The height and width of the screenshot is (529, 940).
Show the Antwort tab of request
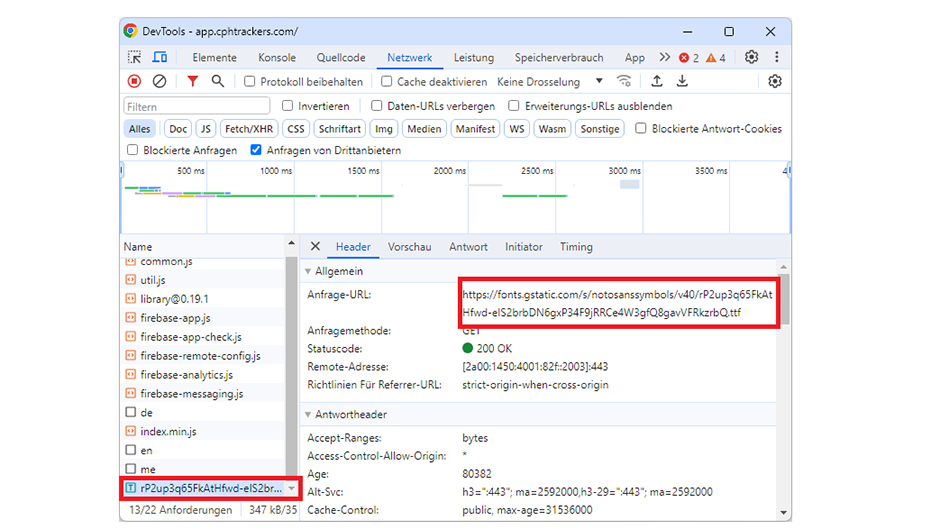[x=468, y=247]
